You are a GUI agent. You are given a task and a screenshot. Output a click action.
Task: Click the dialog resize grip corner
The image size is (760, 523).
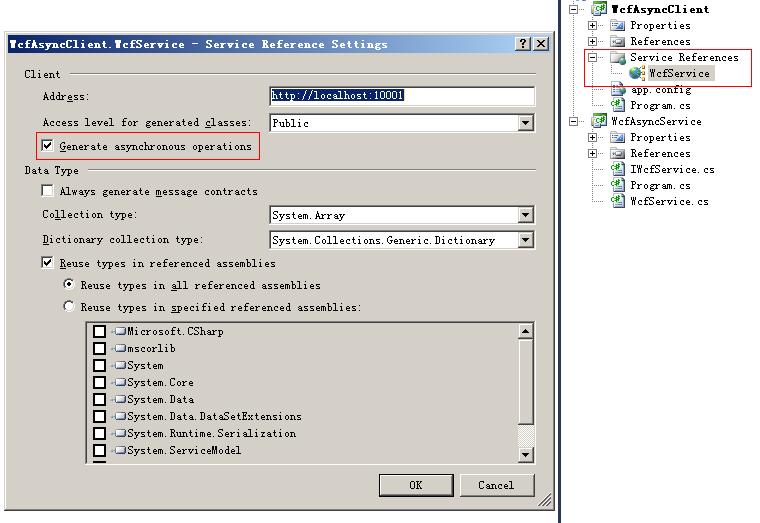click(546, 500)
